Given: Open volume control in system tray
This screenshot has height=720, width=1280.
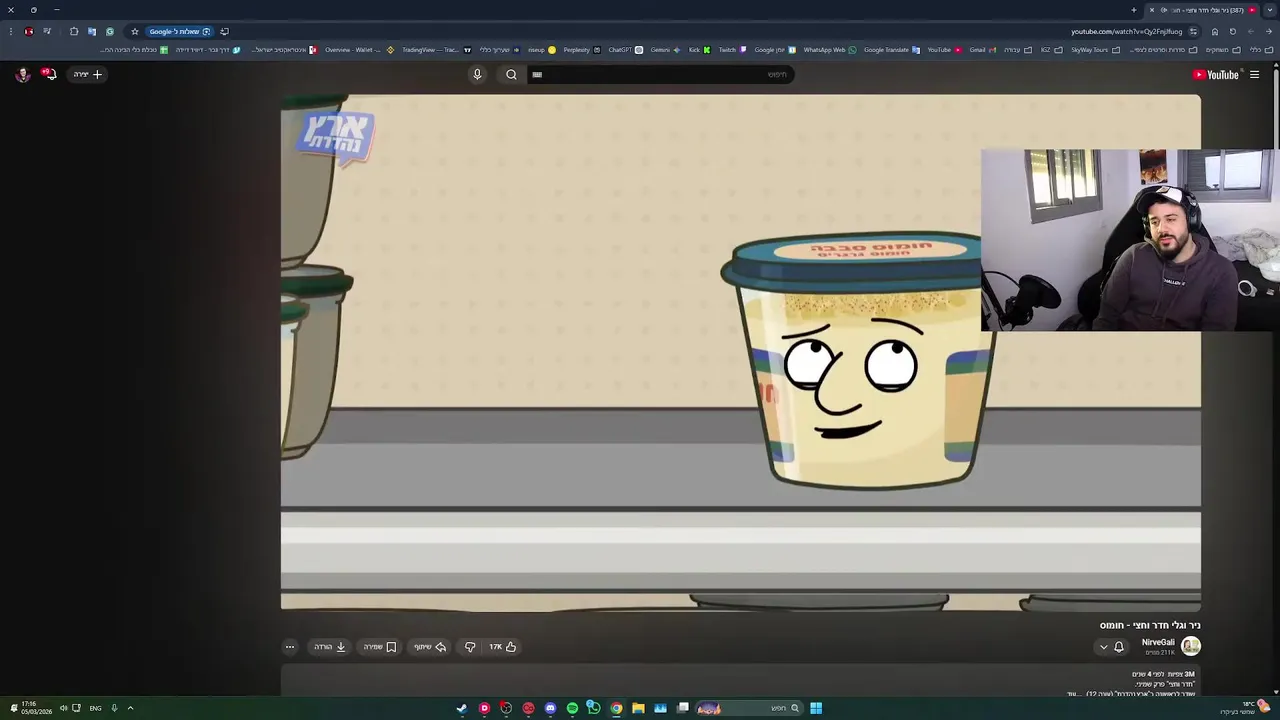Looking at the screenshot, I should click(x=62, y=708).
